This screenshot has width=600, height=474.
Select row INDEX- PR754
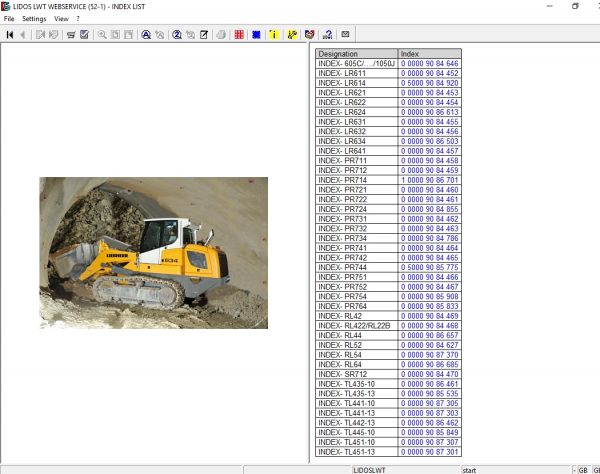tap(388, 296)
